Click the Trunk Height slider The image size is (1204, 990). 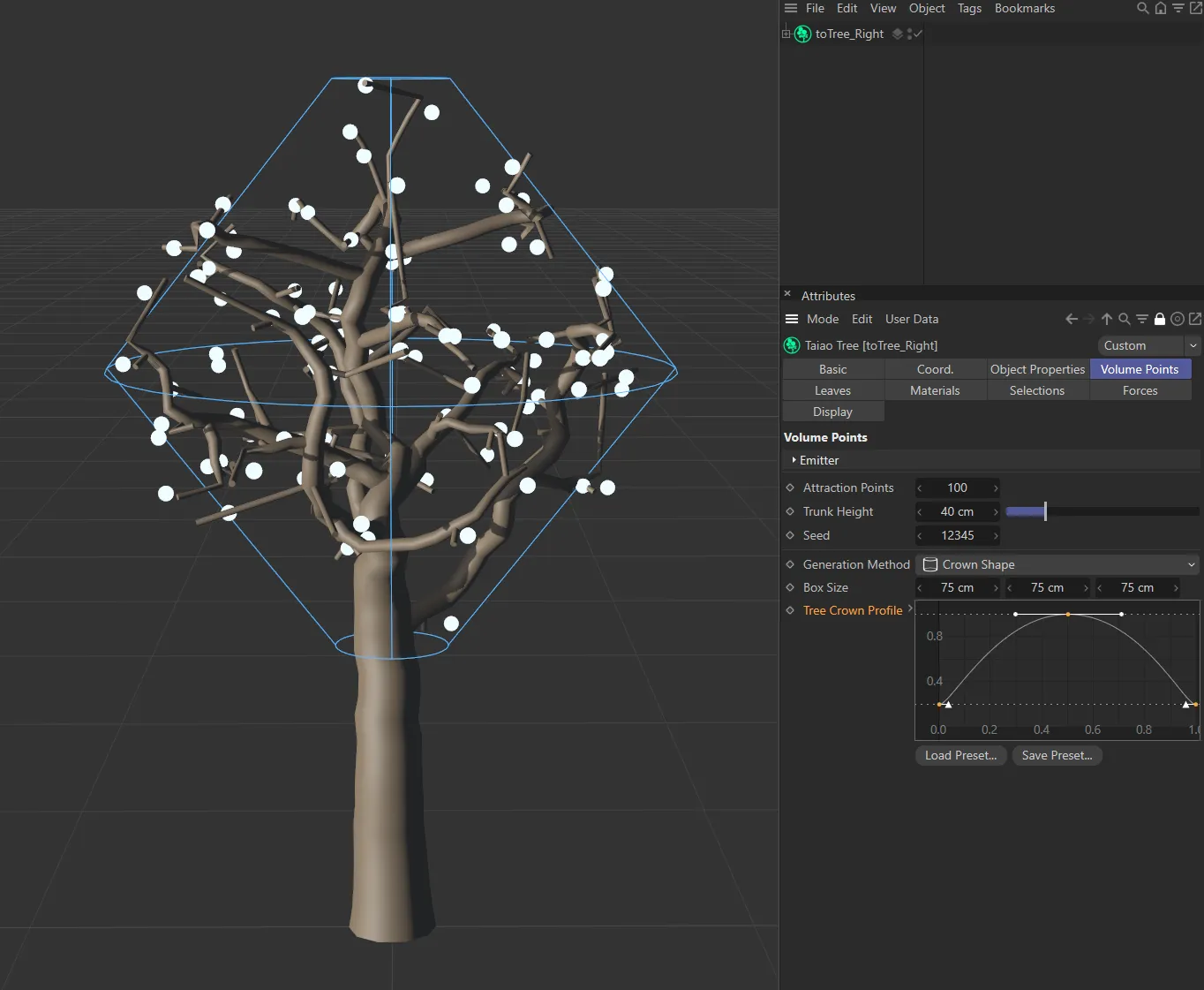click(1102, 511)
